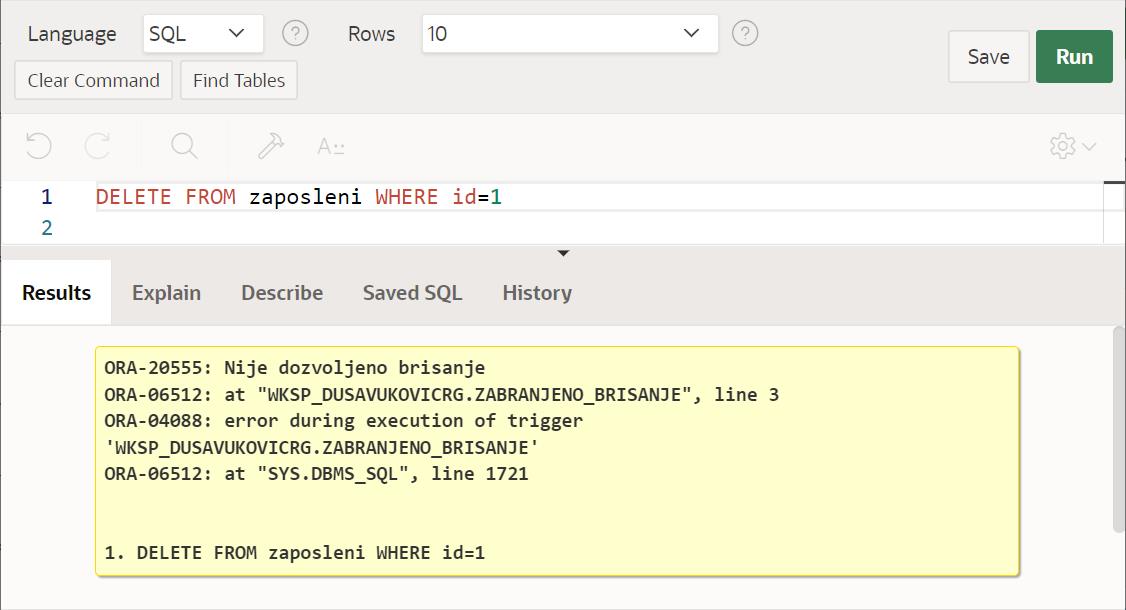This screenshot has height=610, width=1126.
Task: Click in the DELETE FROM zaposleni editor line
Action: coord(298,197)
